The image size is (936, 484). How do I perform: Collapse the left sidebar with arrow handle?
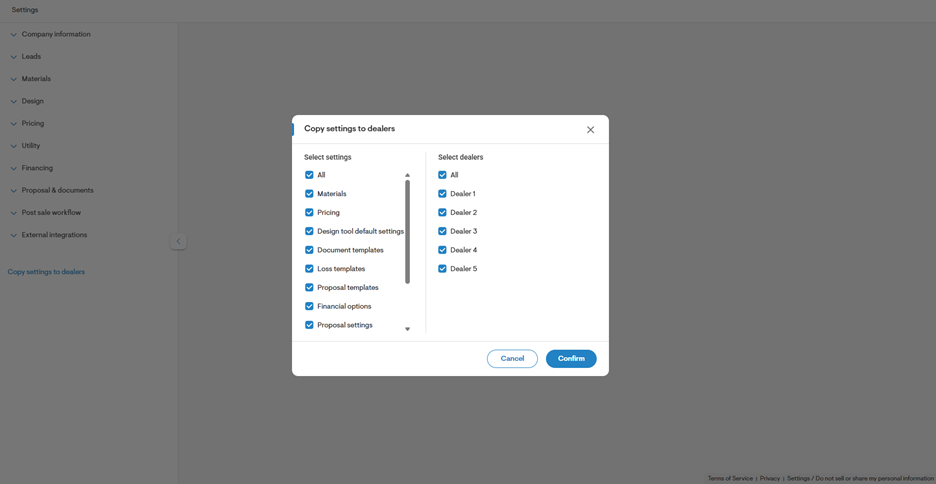tap(178, 241)
